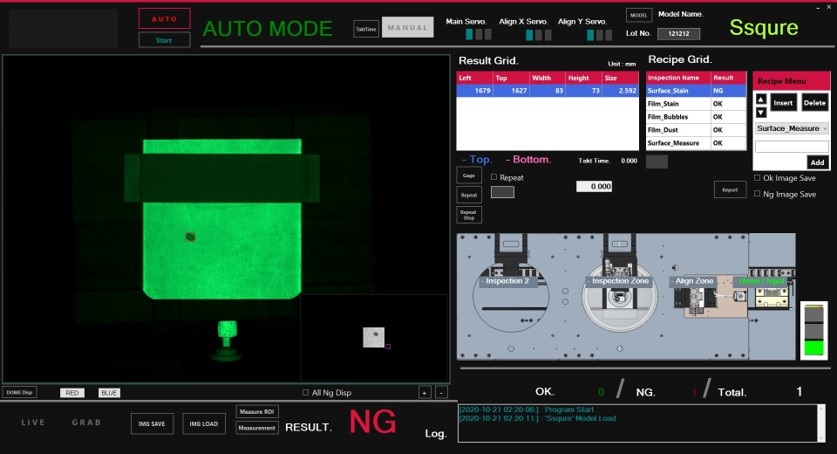Click the Inspection 2 station on machine map
The height and width of the screenshot is (454, 837).
click(x=504, y=281)
